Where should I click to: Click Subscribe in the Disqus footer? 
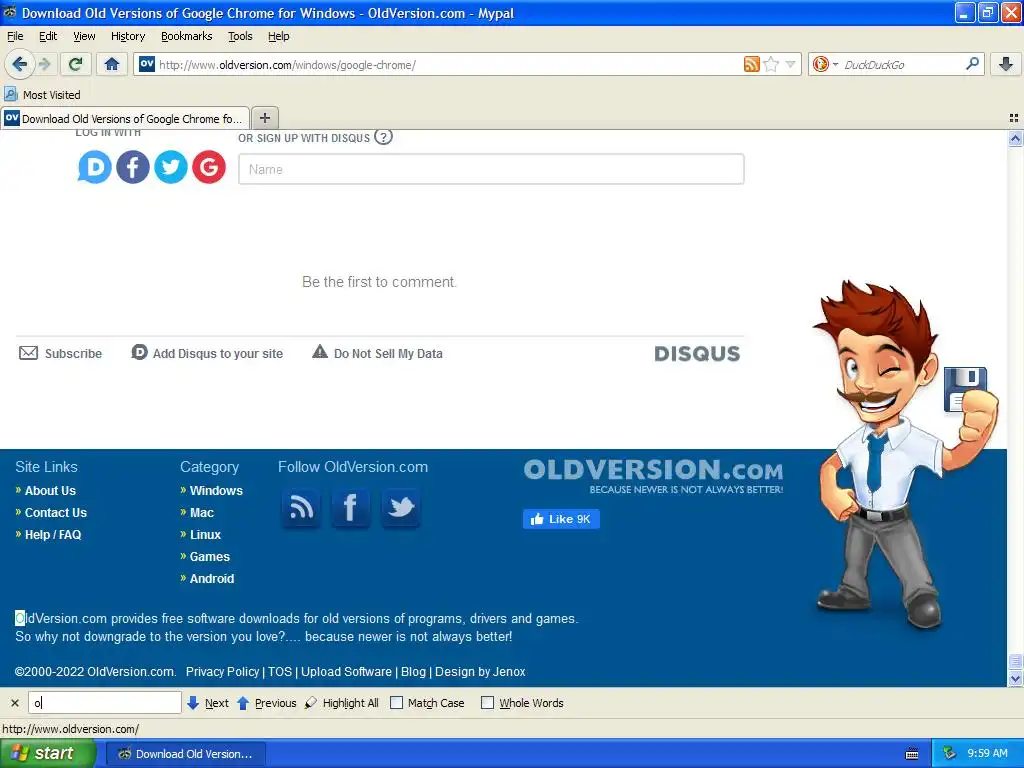60,353
